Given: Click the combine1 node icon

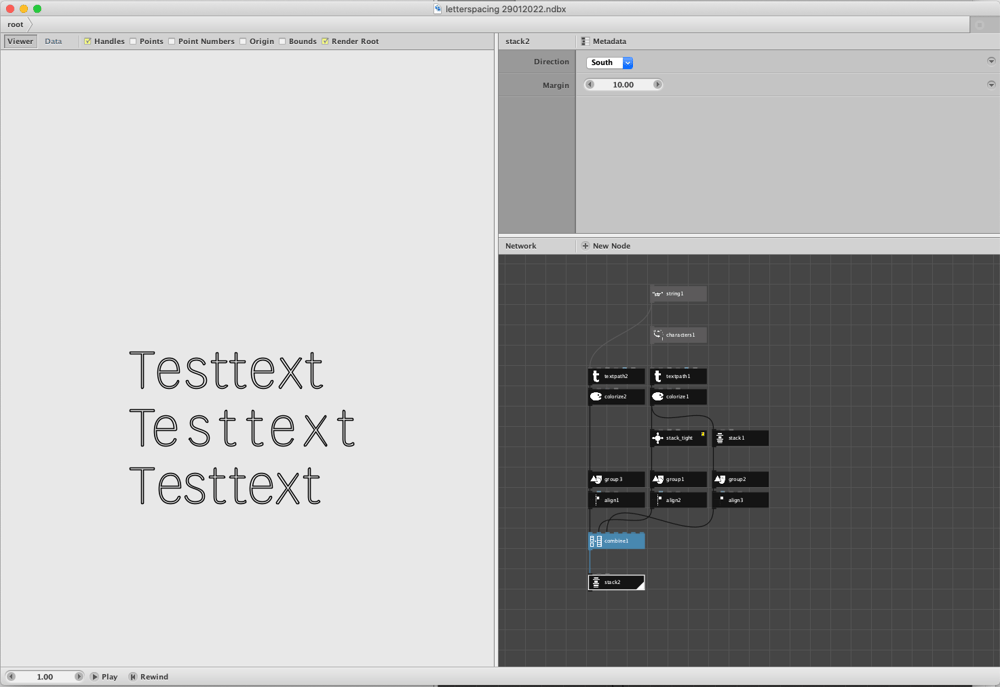Looking at the screenshot, I should coord(596,541).
